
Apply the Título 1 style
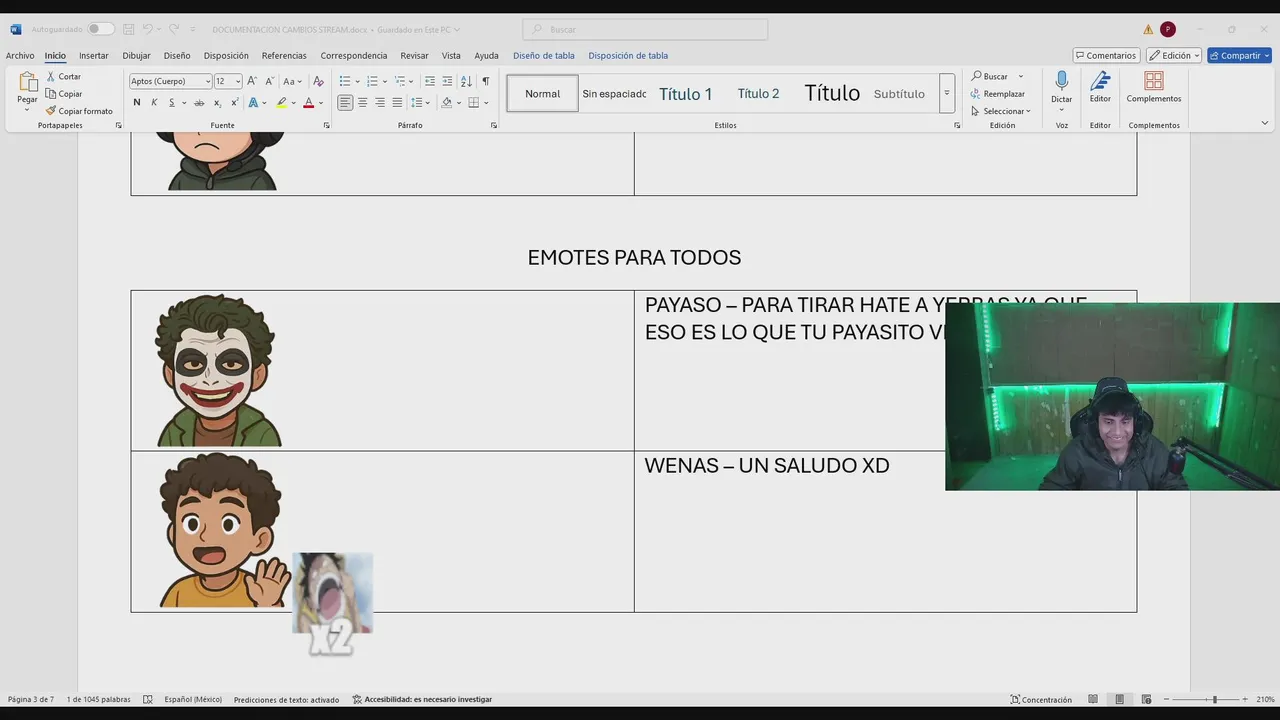(686, 94)
